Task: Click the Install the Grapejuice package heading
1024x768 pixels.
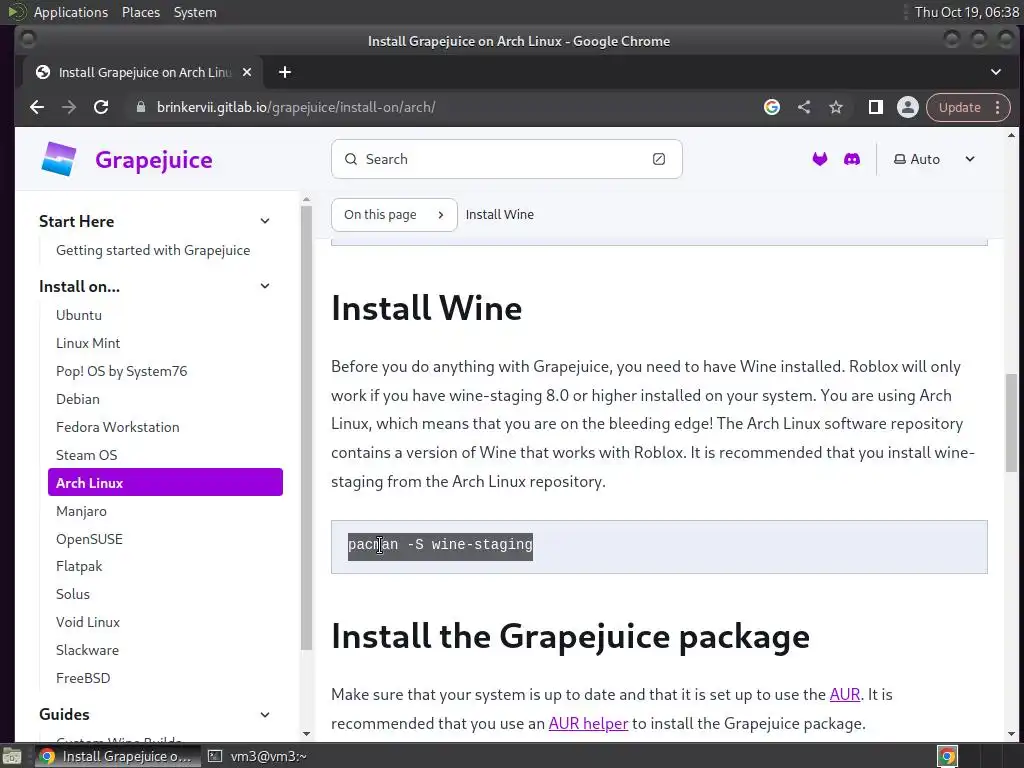Action: 570,636
